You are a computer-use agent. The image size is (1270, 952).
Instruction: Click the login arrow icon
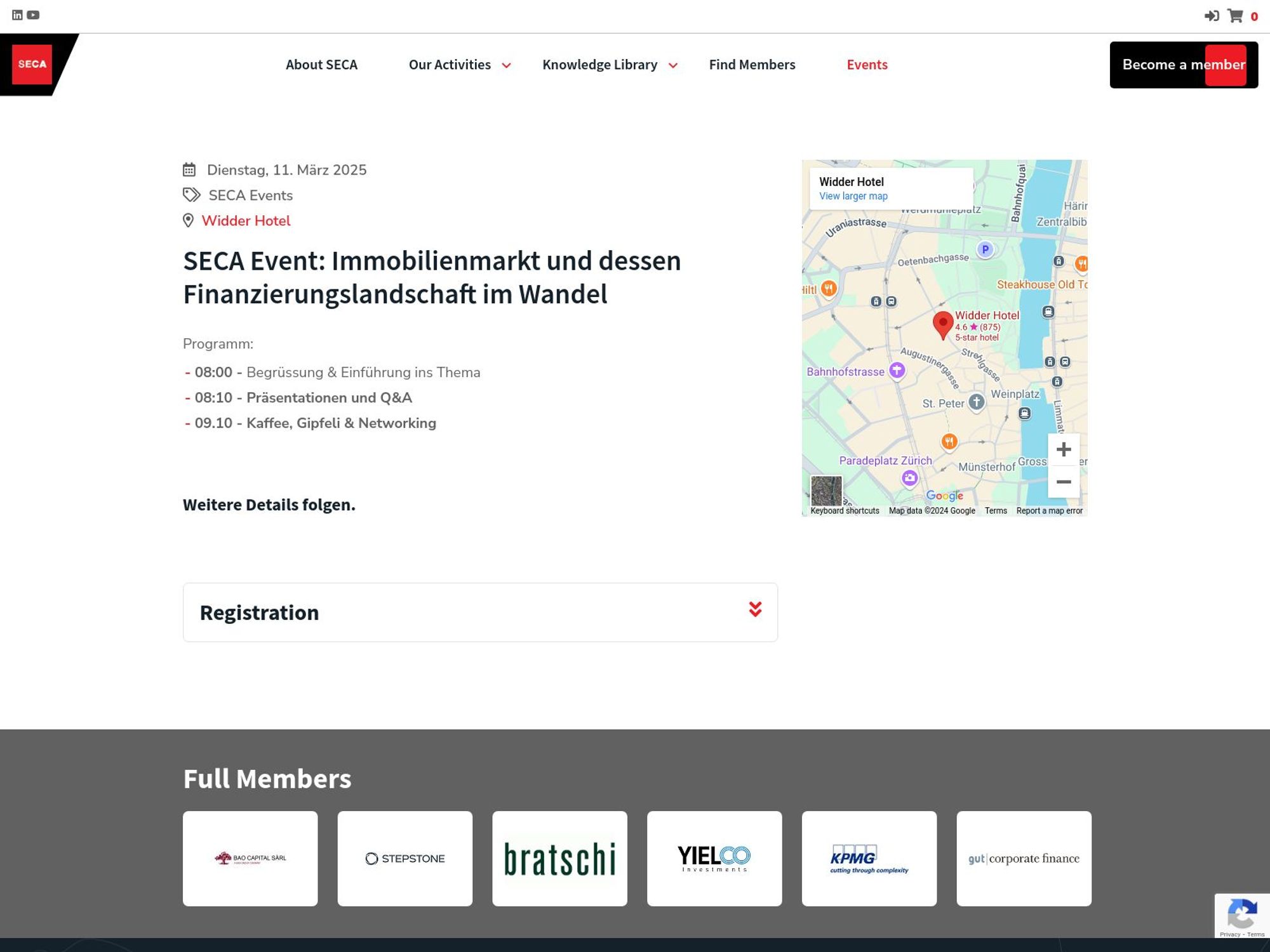(x=1212, y=16)
